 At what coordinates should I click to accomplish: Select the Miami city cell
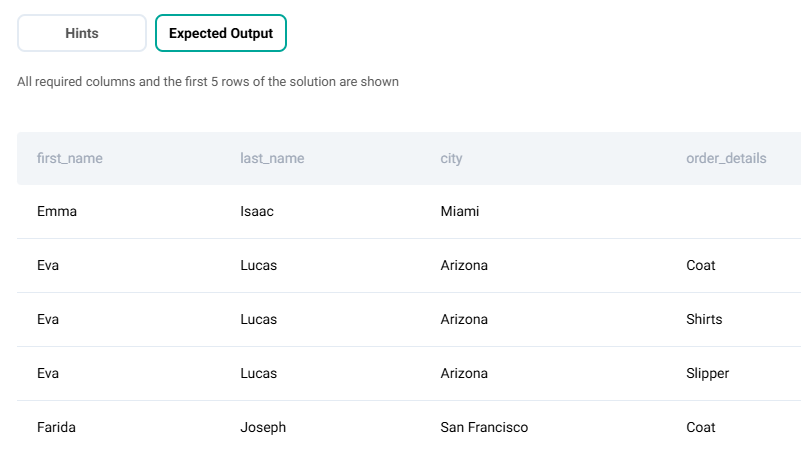pyautogui.click(x=460, y=211)
